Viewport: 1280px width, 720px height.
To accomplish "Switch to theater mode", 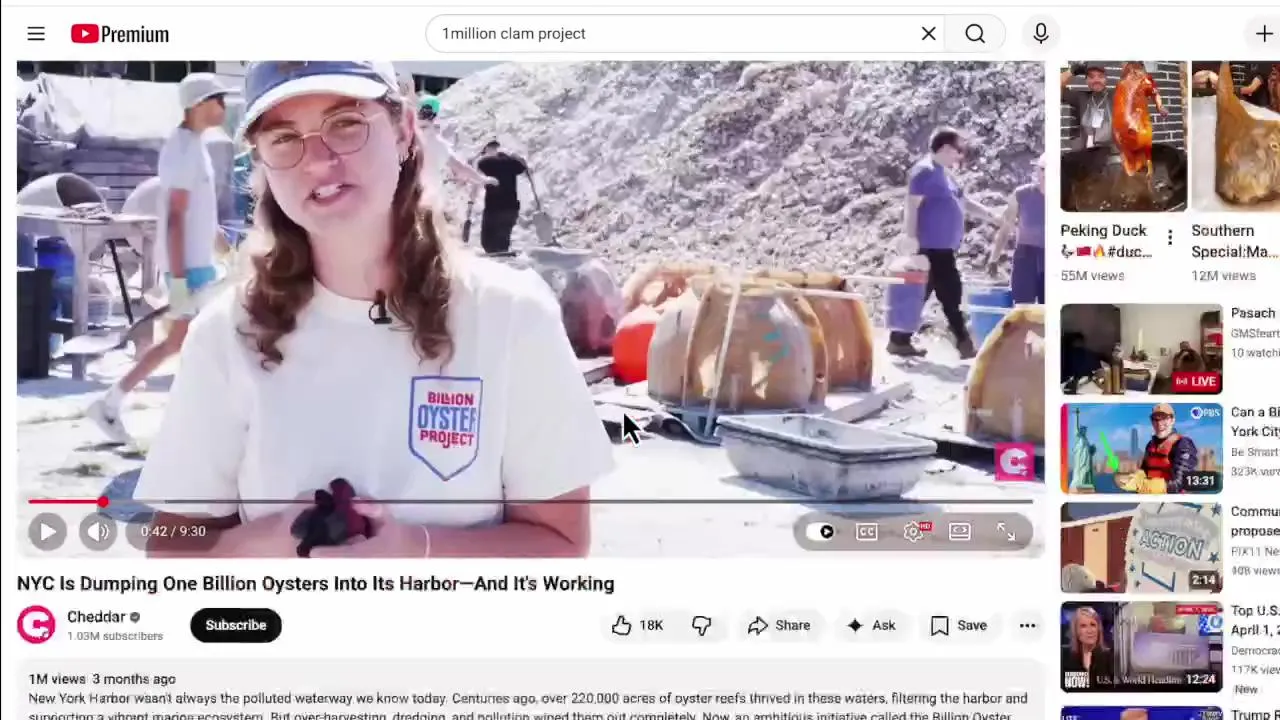I will click(960, 532).
